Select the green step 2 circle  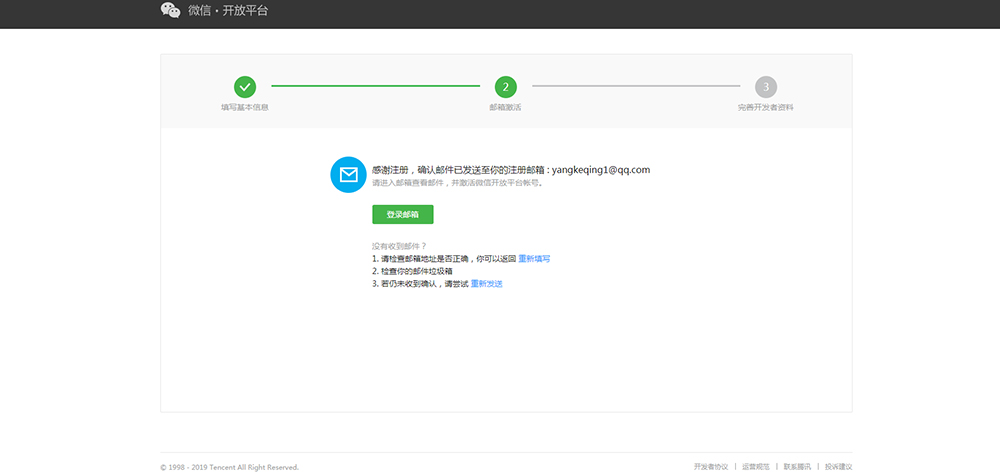(x=505, y=87)
